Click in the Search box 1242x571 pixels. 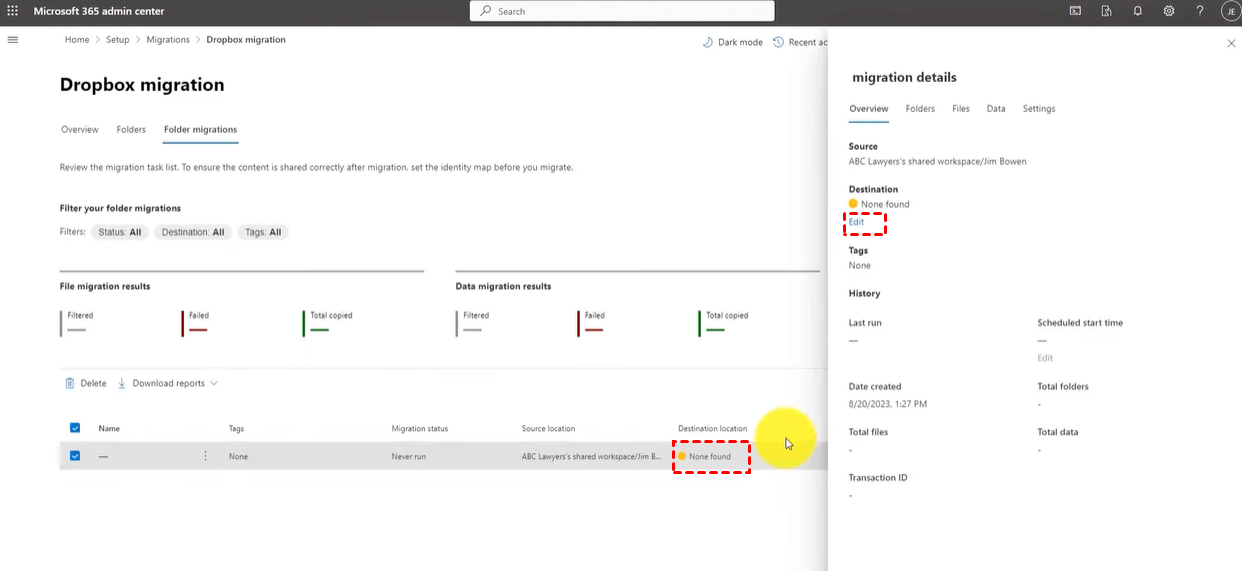622,11
